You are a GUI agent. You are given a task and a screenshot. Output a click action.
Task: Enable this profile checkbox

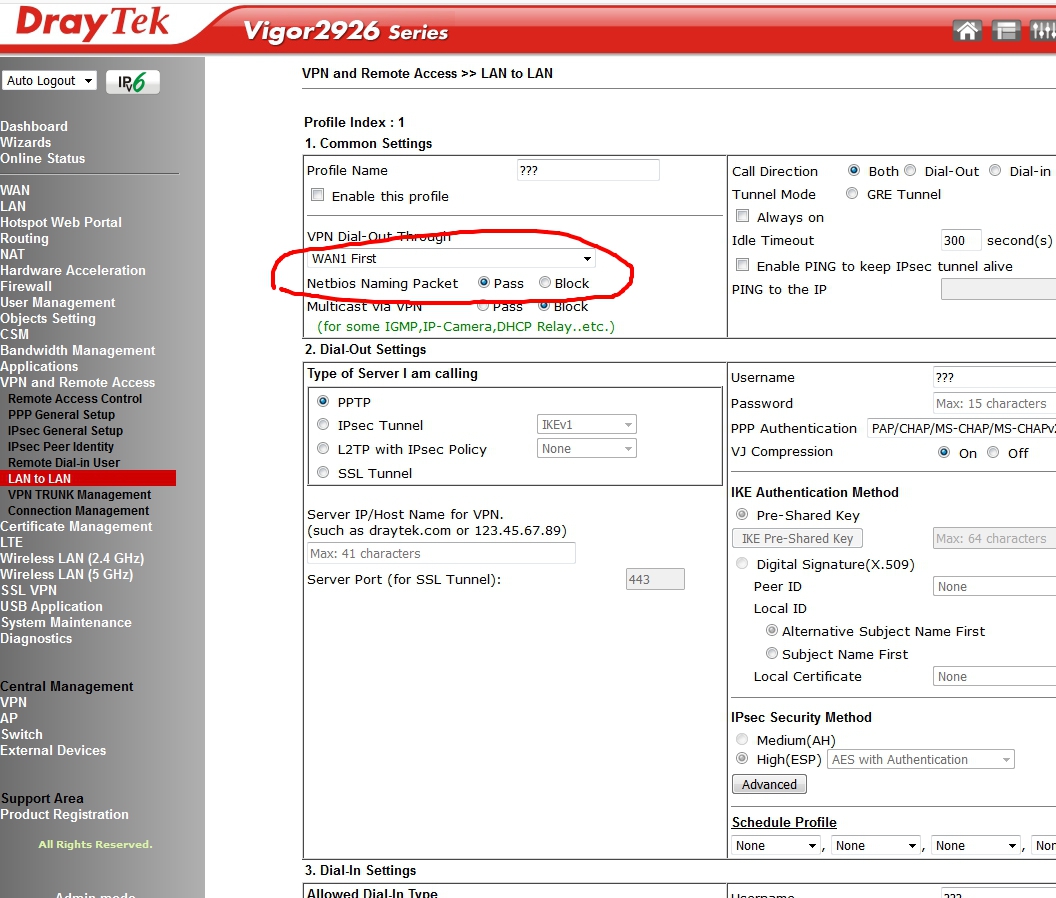318,196
